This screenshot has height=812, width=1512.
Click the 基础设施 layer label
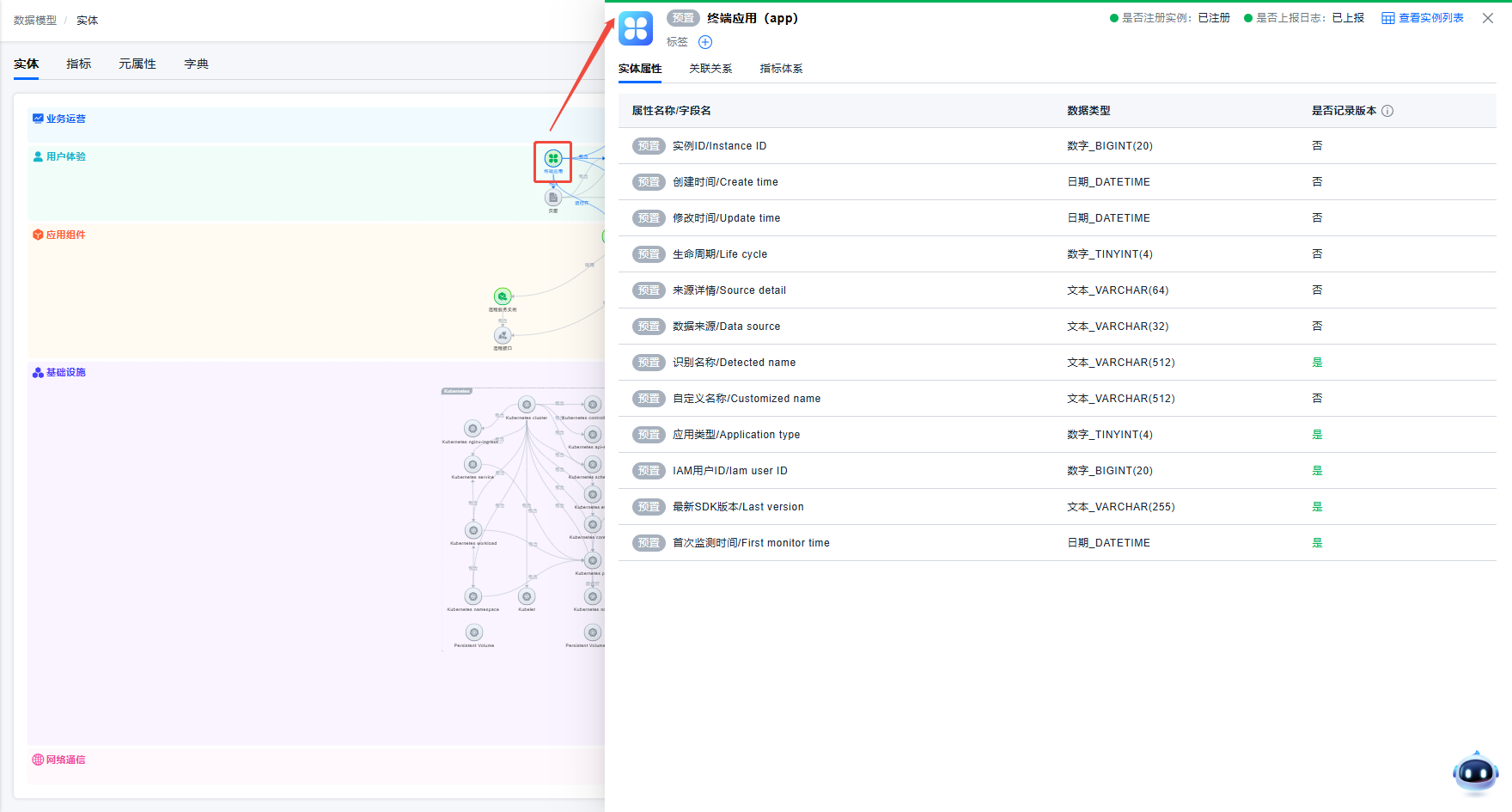tap(65, 372)
